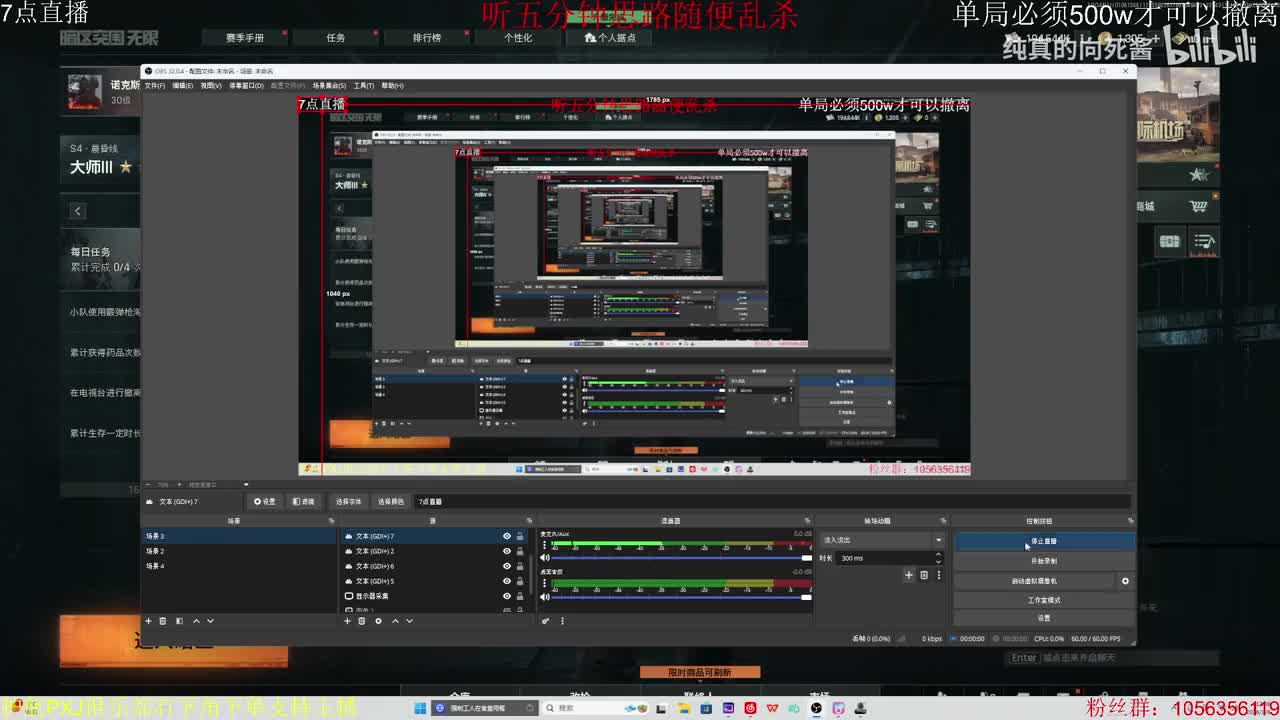Click the source text field 7点直播
Image resolution: width=1280 pixels, height=720 pixels.
pyautogui.click(x=772, y=501)
